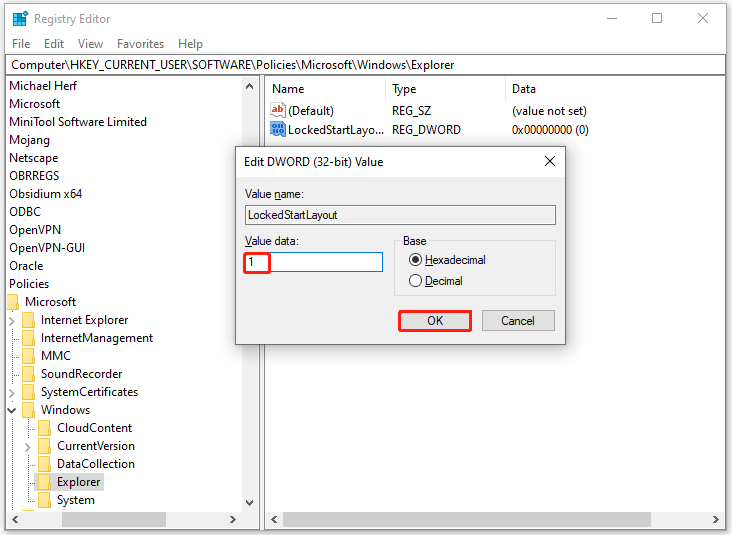Select the Decimal base option
The image size is (732, 535).
436,281
